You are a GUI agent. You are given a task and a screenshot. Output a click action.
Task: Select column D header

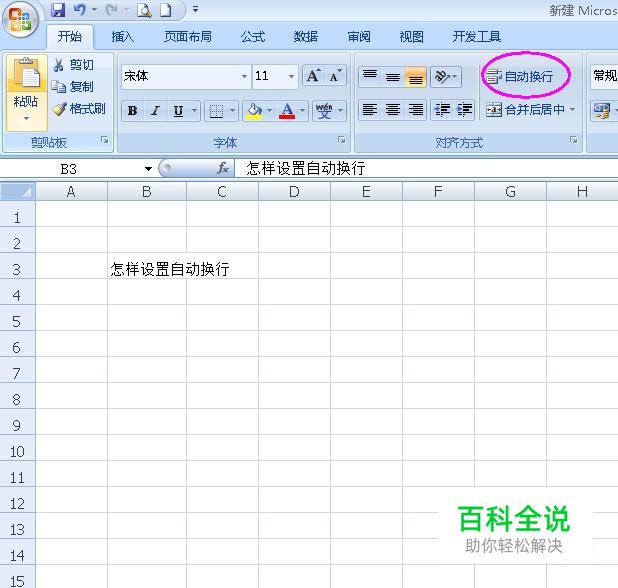click(294, 192)
